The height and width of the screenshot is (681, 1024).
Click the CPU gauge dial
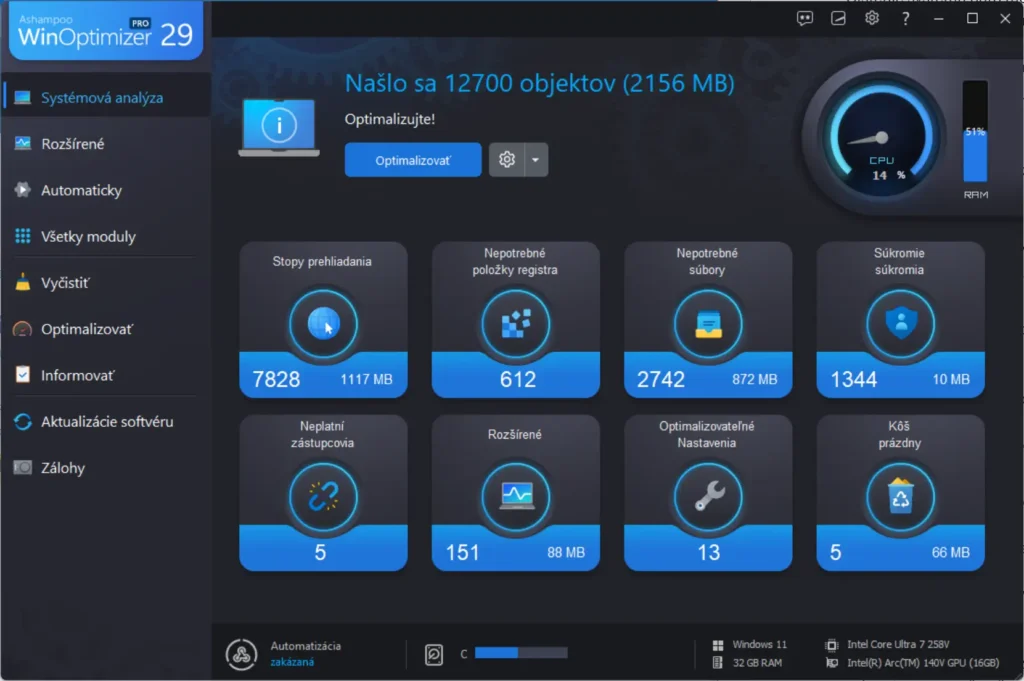pos(881,139)
